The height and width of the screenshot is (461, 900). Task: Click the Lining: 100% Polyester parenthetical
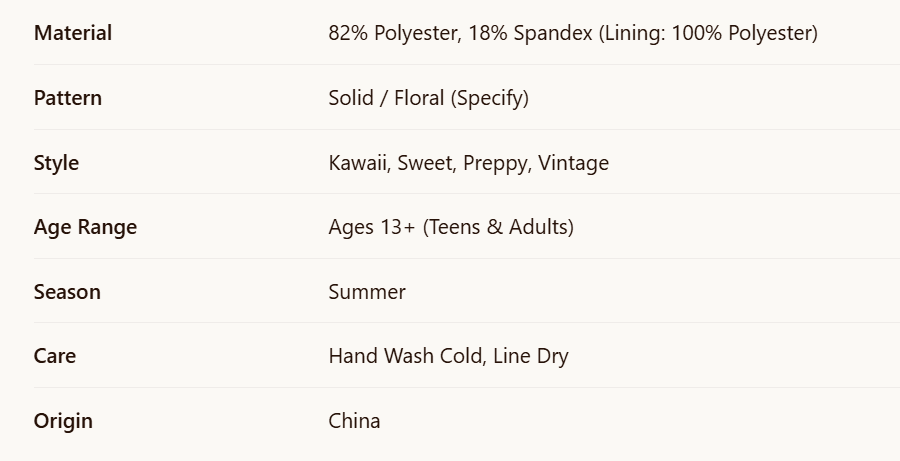coord(708,33)
